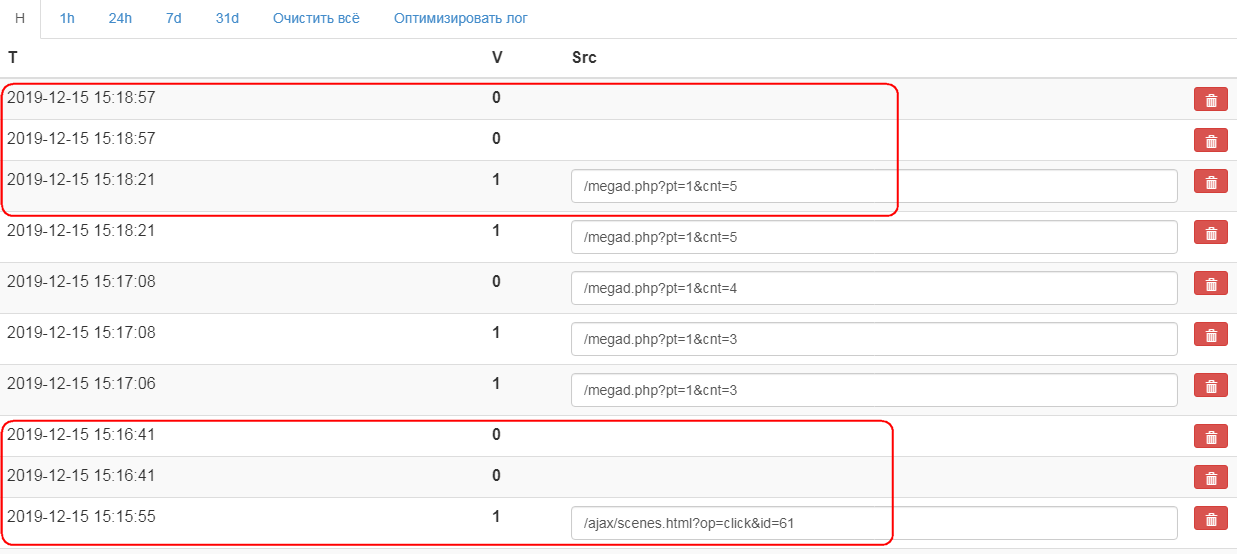Click the Очистить всё link
This screenshot has width=1237, height=554.
[x=316, y=19]
